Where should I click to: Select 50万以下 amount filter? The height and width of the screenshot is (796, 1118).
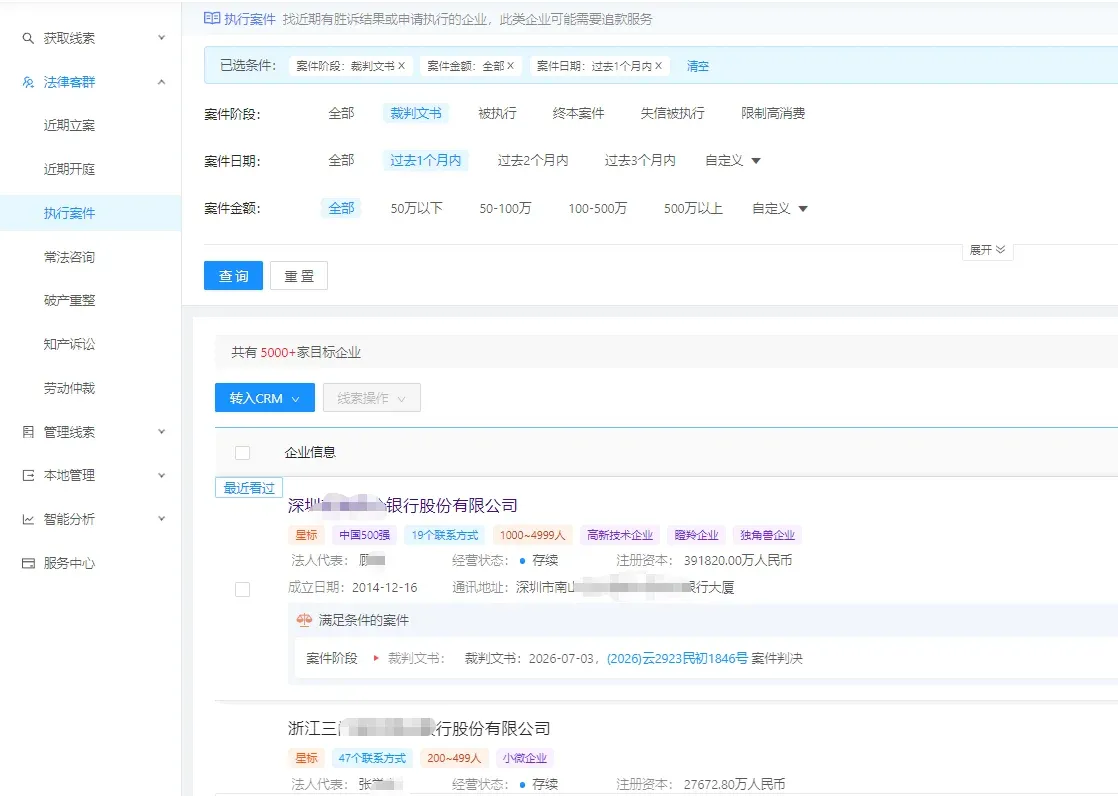[x=416, y=208]
